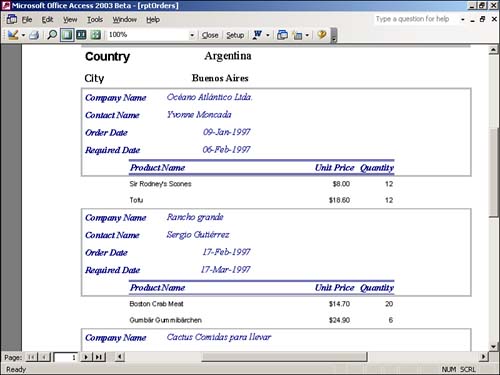Minimize the inner report window

click(472, 20)
